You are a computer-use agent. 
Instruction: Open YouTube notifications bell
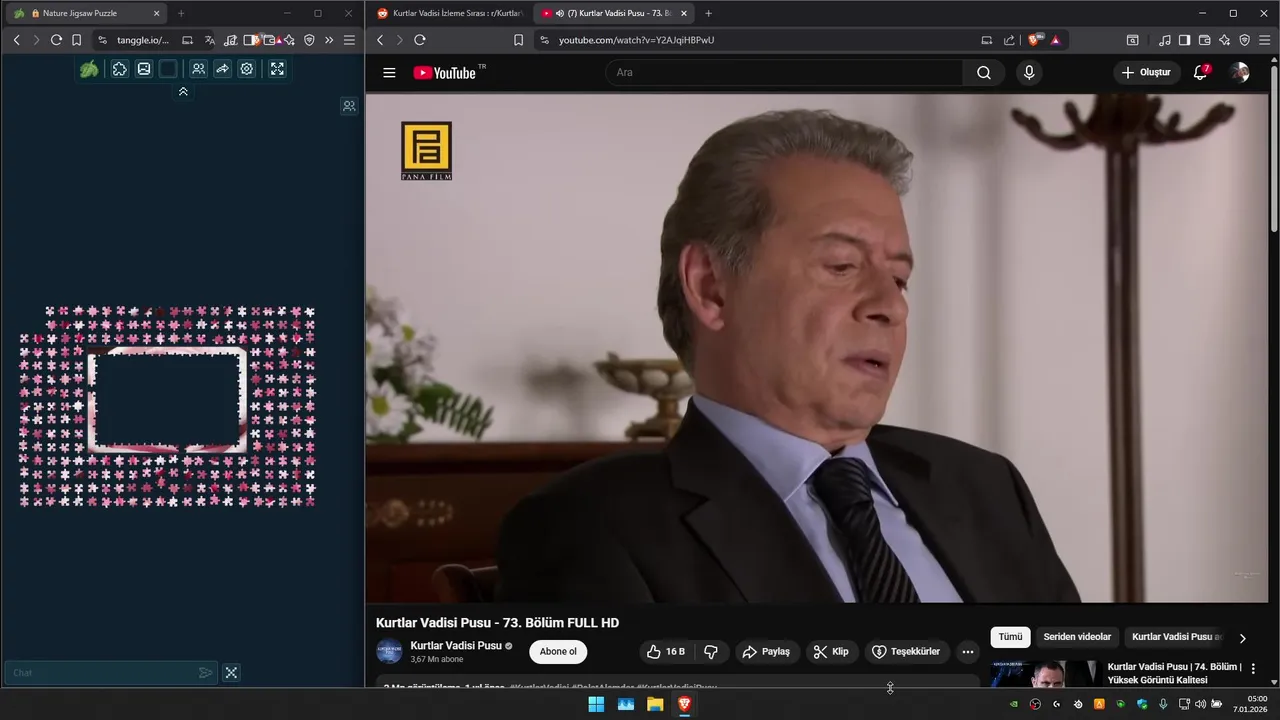(x=1201, y=72)
